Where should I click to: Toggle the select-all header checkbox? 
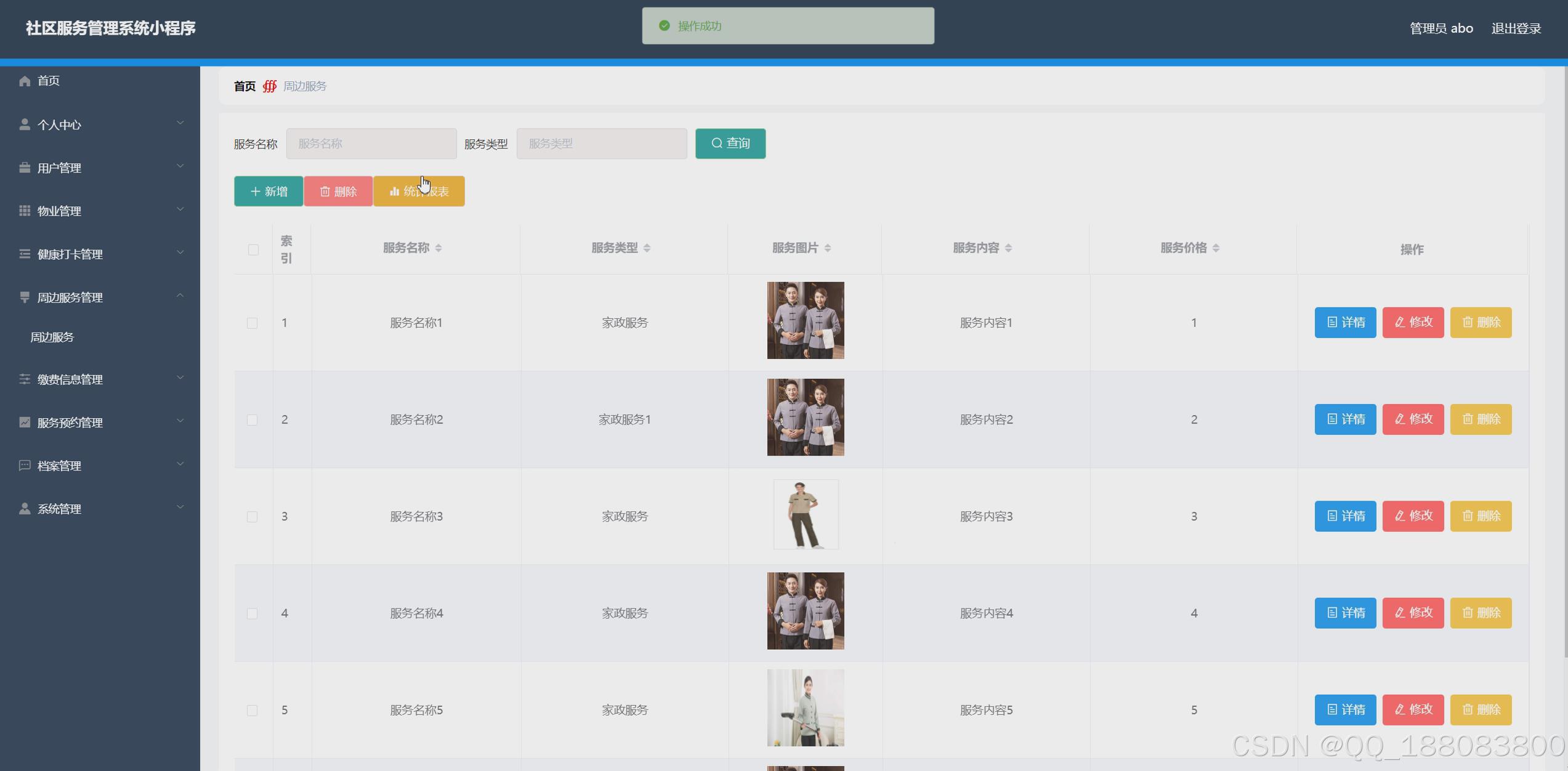pyautogui.click(x=253, y=249)
